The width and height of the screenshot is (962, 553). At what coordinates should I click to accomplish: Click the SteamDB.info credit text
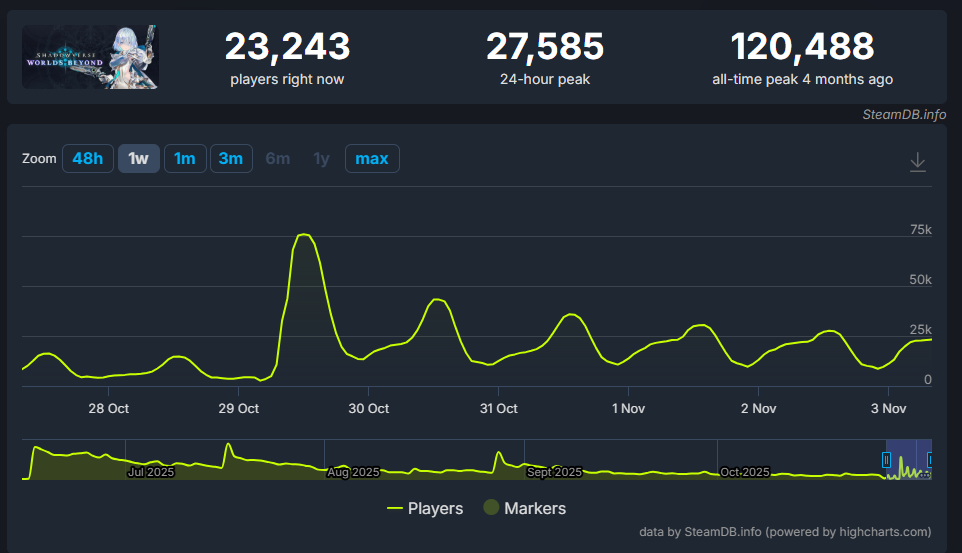pyautogui.click(x=904, y=115)
